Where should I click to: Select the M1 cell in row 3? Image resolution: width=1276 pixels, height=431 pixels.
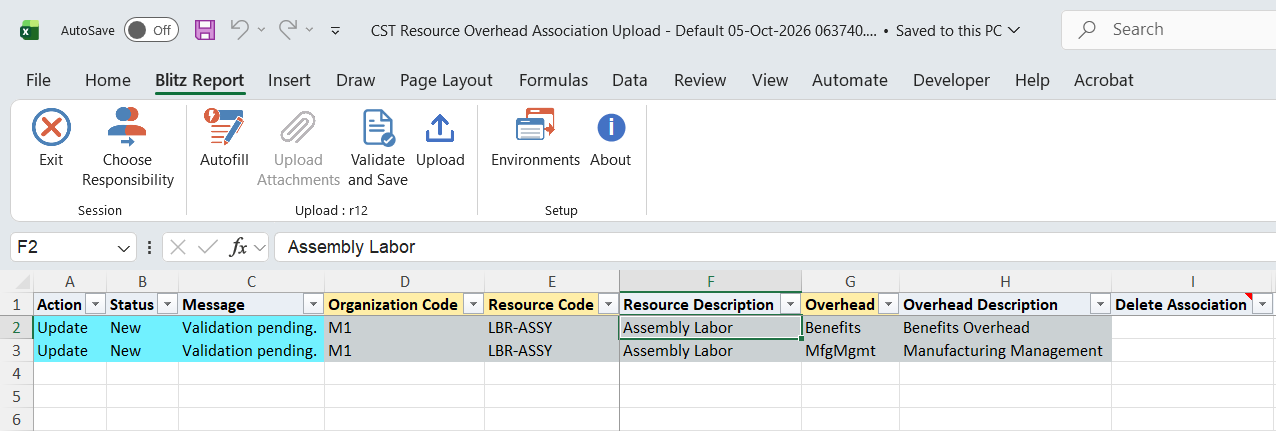tap(404, 351)
